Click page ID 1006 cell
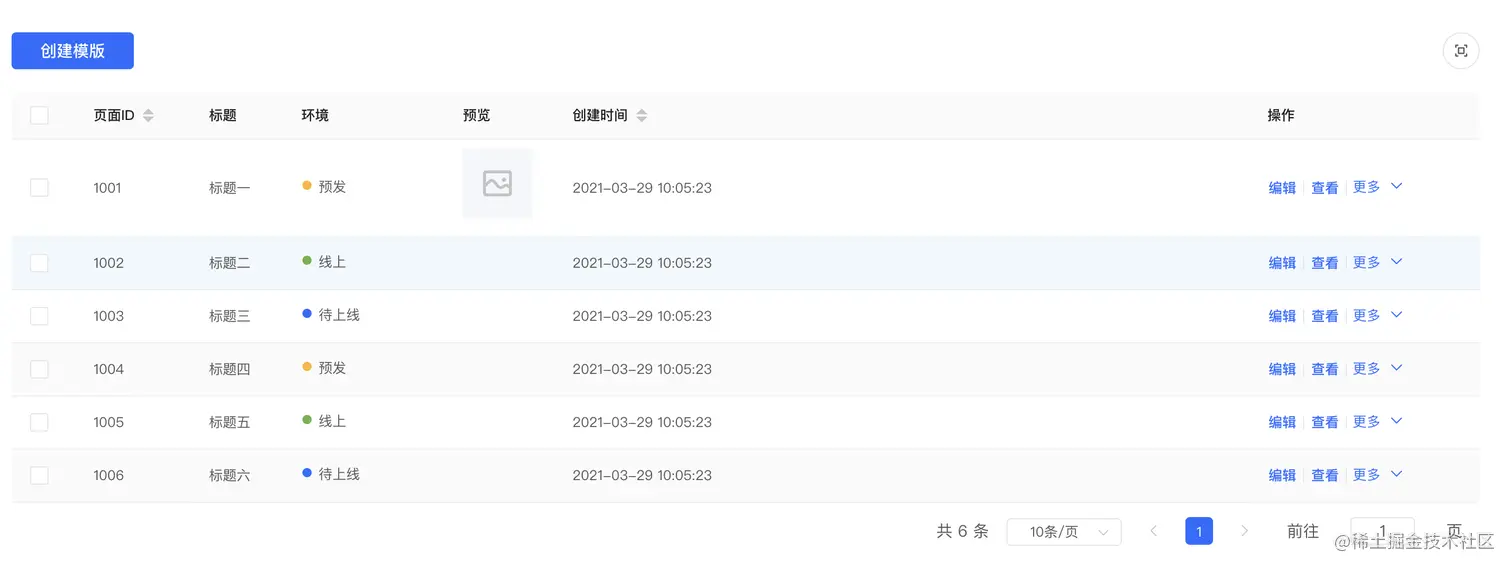This screenshot has width=1512, height=569. (x=108, y=475)
